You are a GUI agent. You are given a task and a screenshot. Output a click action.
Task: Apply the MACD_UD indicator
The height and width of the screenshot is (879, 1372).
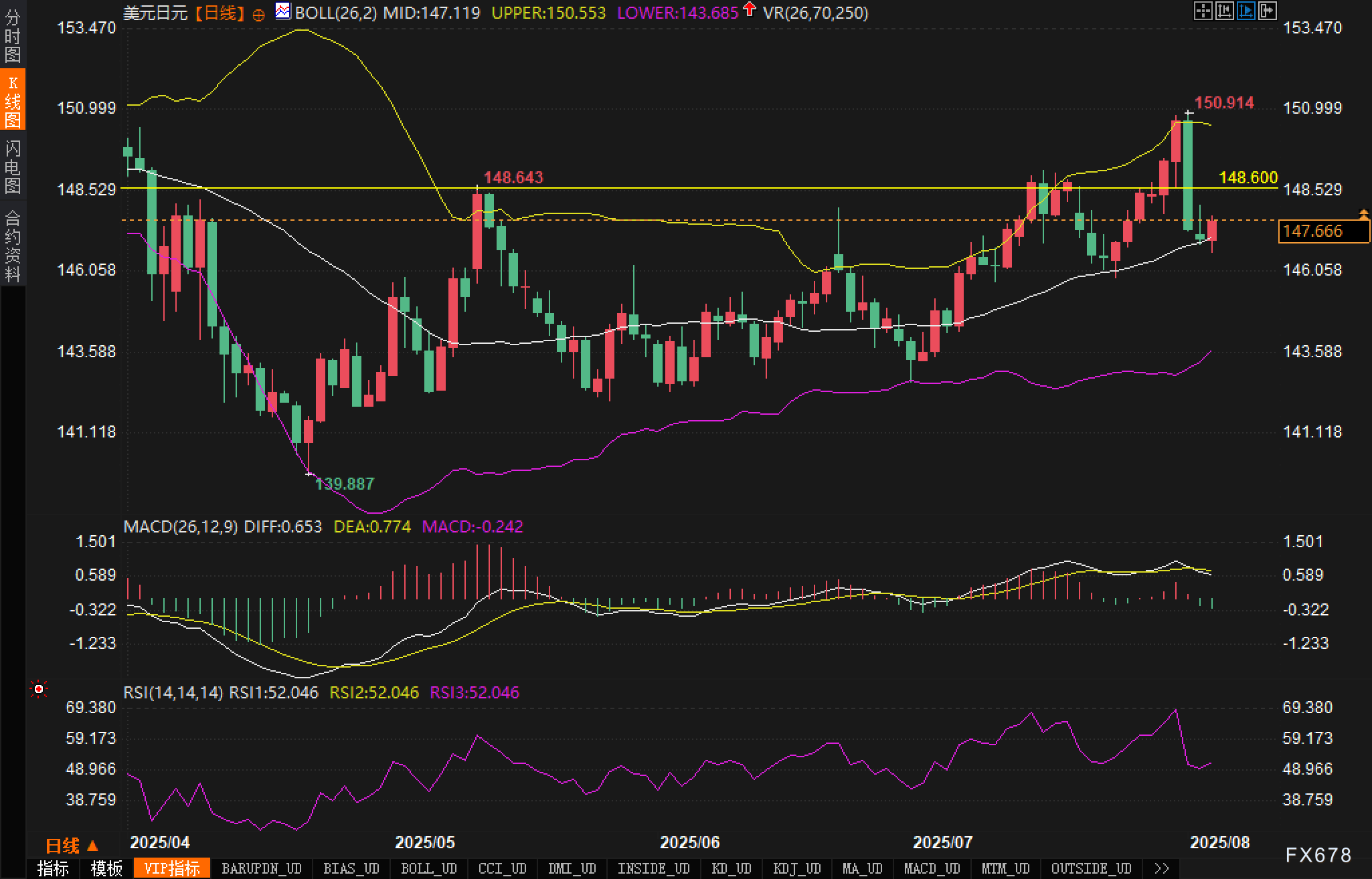[932, 868]
